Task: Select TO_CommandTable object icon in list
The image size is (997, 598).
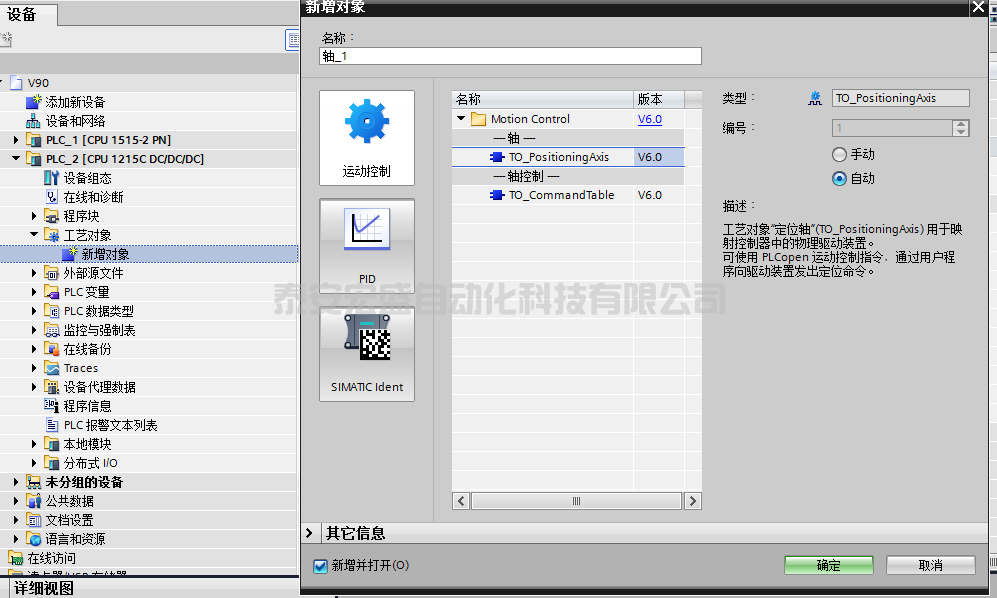Action: (497, 195)
